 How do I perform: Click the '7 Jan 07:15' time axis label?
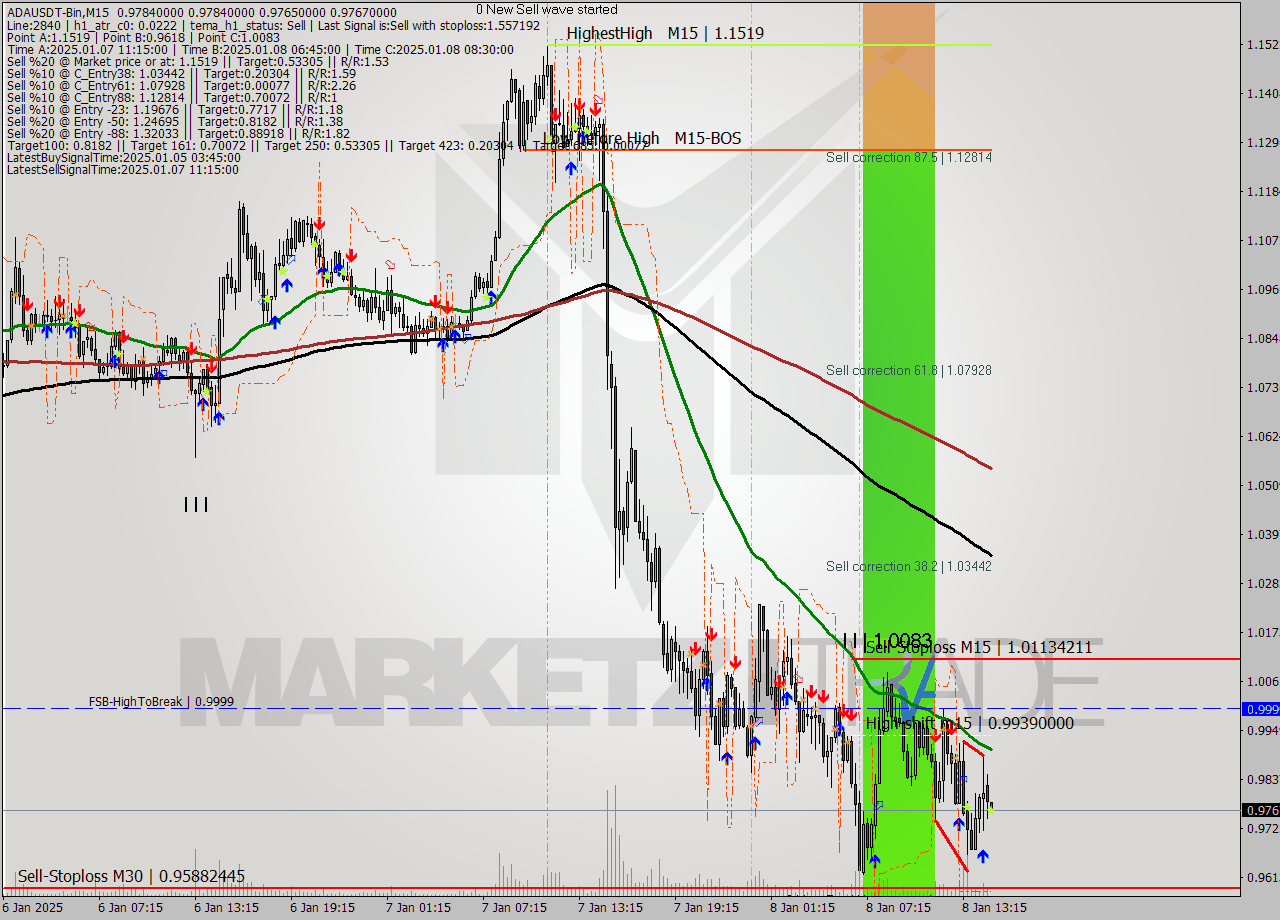[x=514, y=908]
